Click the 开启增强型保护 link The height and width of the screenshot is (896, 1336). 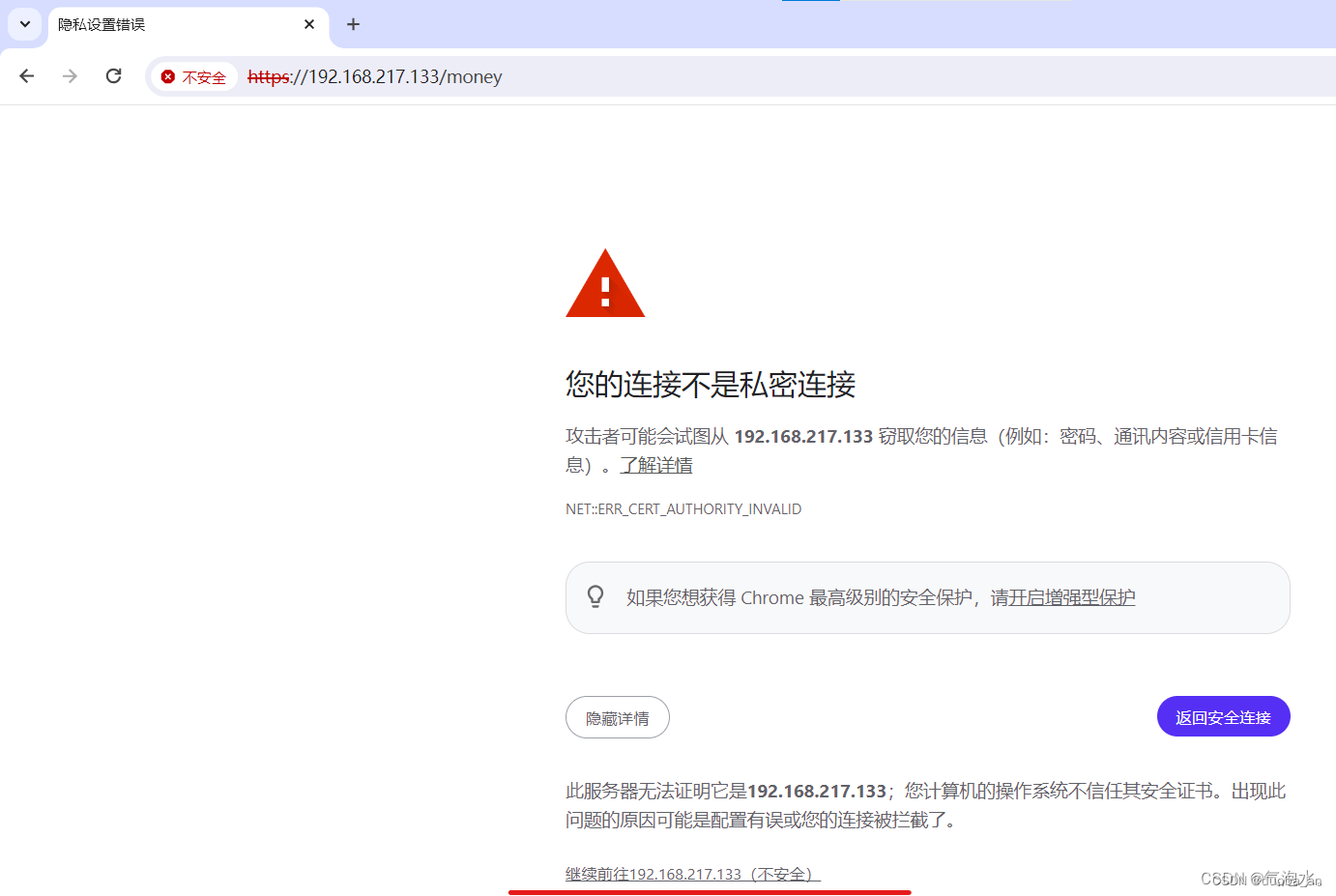click(x=1072, y=597)
